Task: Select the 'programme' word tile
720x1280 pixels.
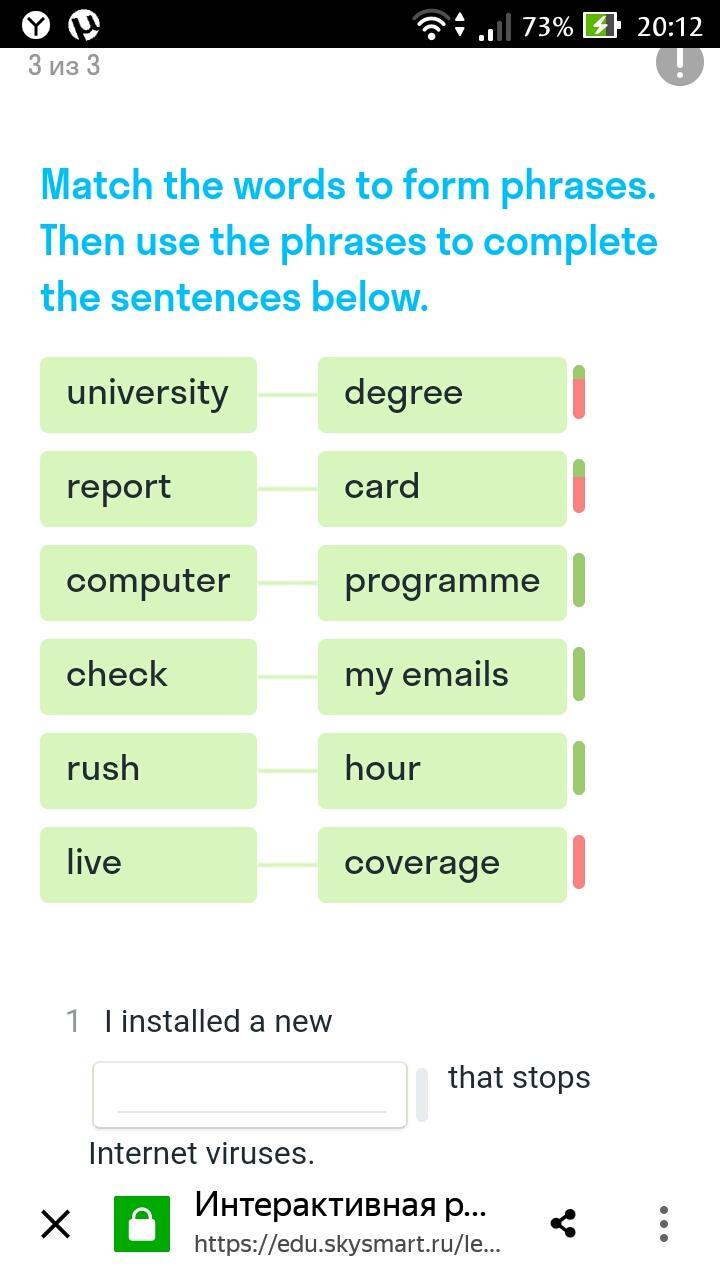Action: click(442, 583)
